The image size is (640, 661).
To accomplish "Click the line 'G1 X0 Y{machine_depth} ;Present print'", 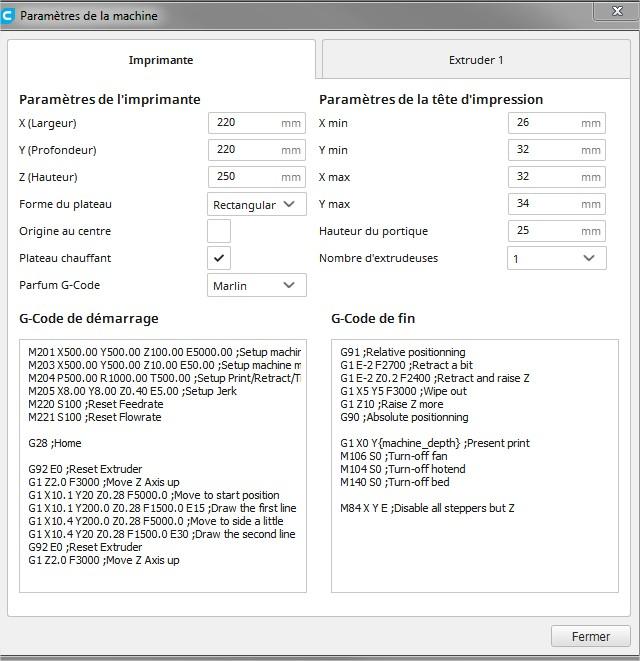I will (435, 443).
